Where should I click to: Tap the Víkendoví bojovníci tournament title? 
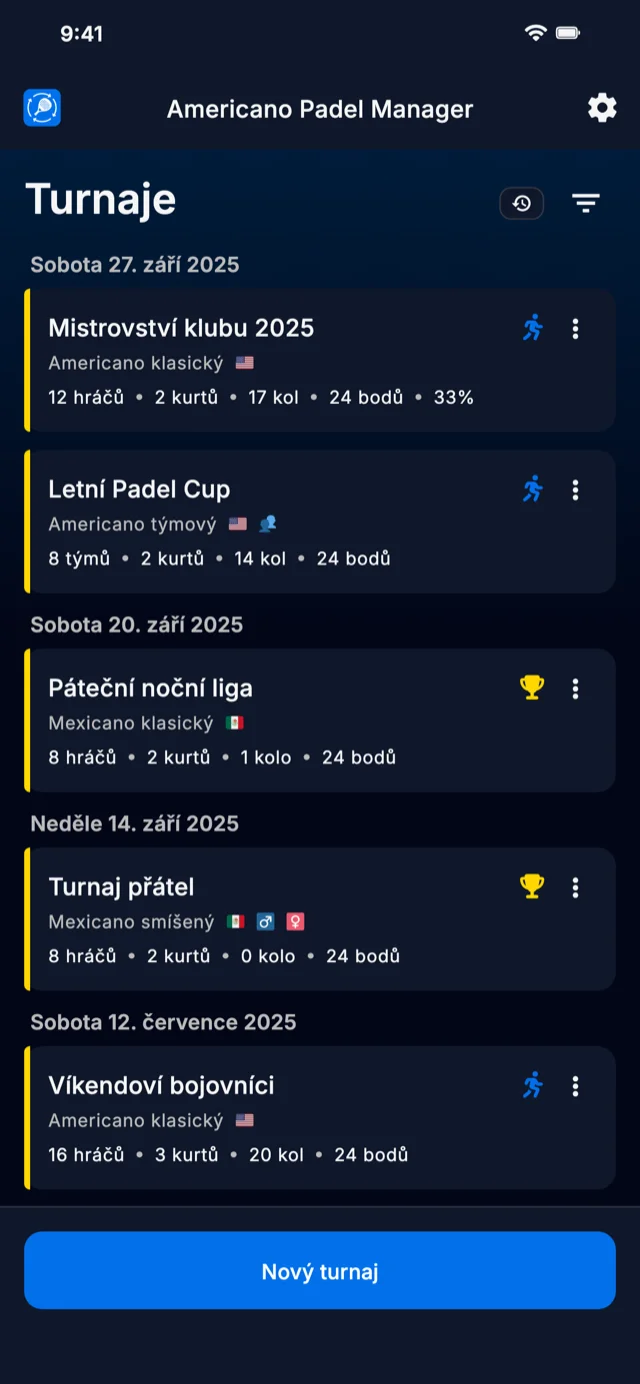(161, 1085)
